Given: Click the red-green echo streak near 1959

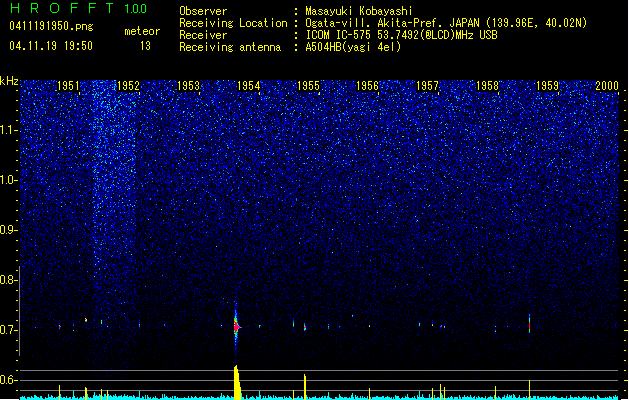Looking at the screenshot, I should pos(530,324).
